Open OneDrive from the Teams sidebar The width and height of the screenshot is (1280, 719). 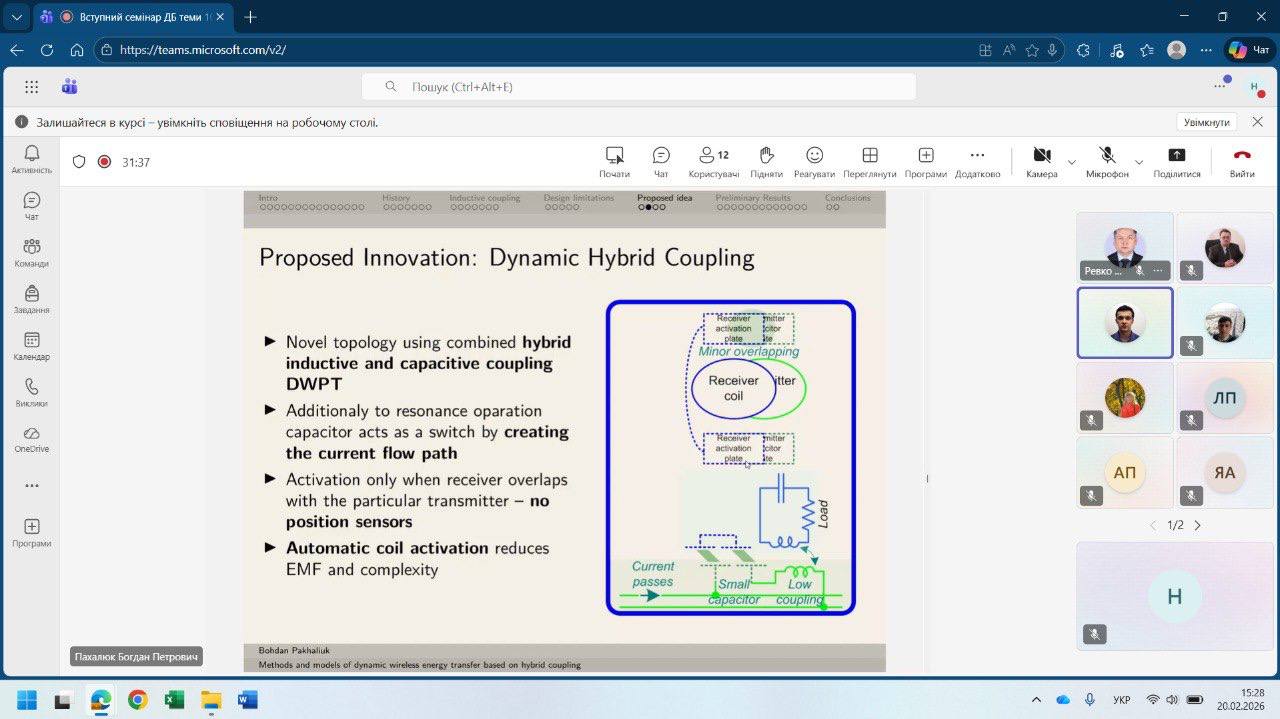tap(31, 439)
